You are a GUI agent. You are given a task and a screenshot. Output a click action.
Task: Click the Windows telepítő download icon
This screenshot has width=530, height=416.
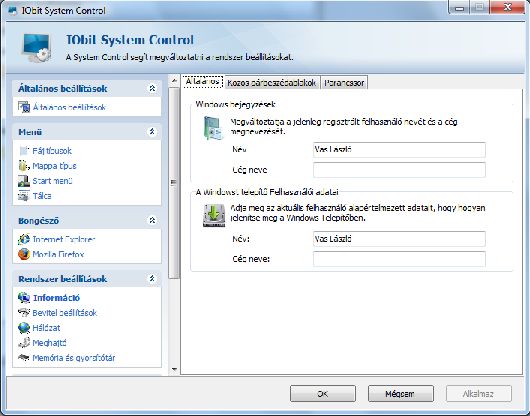coord(214,215)
